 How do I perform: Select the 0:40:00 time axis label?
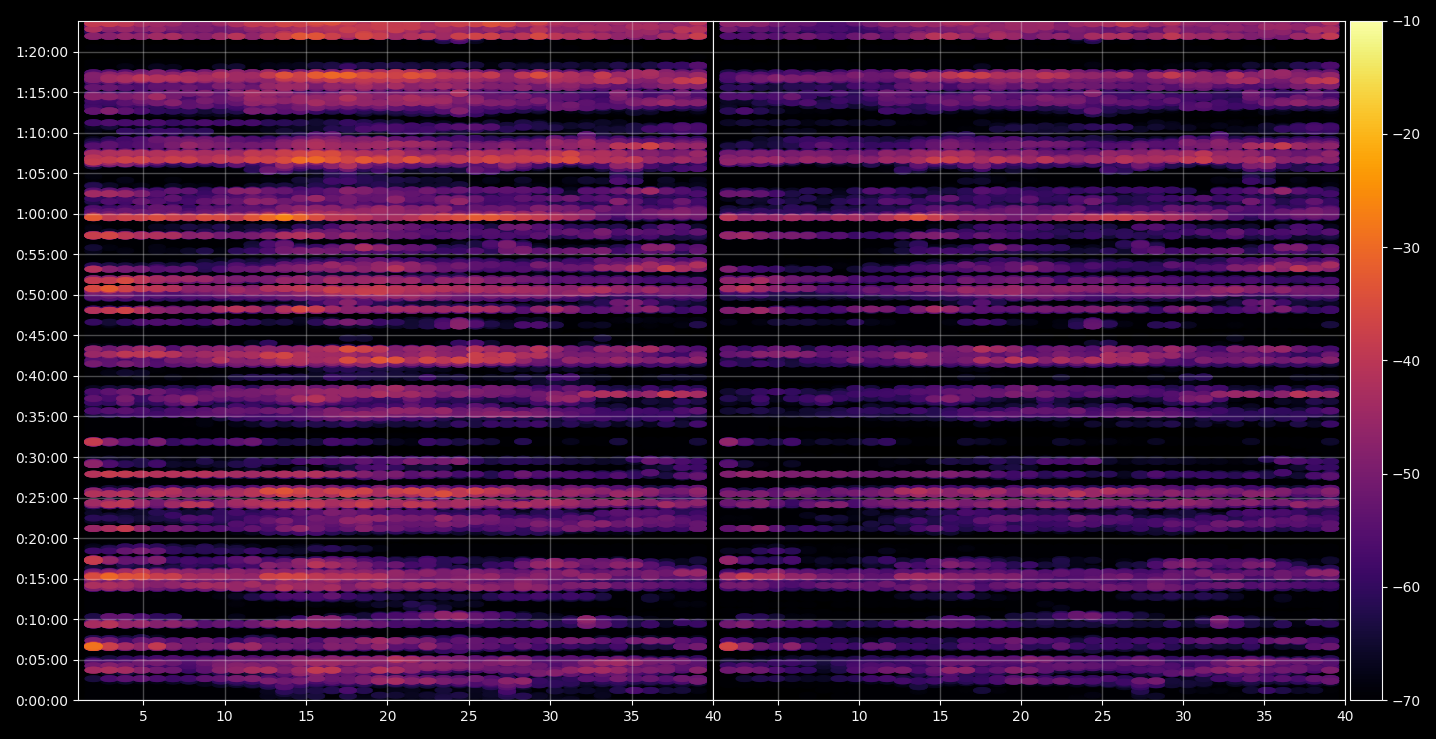(x=42, y=376)
